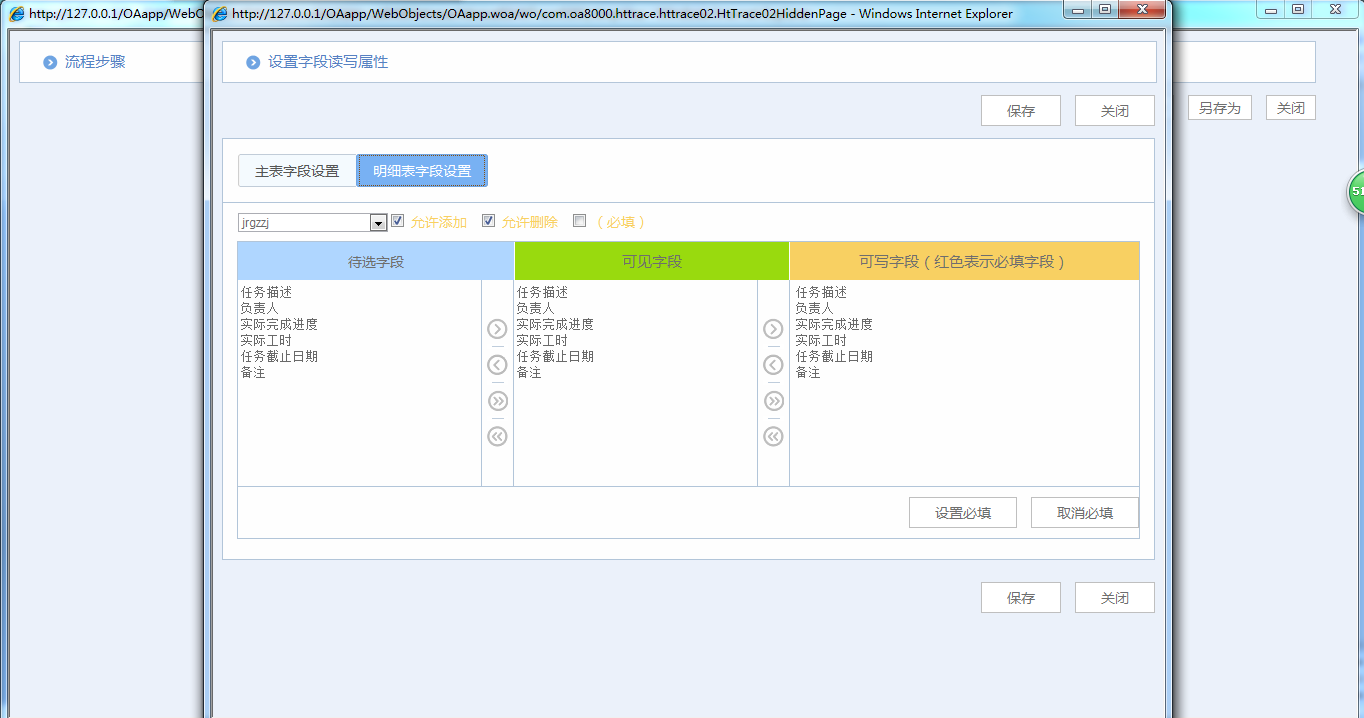This screenshot has width=1364, height=718.
Task: Move selected field into 可见字段 with single right arrow
Action: [497, 328]
